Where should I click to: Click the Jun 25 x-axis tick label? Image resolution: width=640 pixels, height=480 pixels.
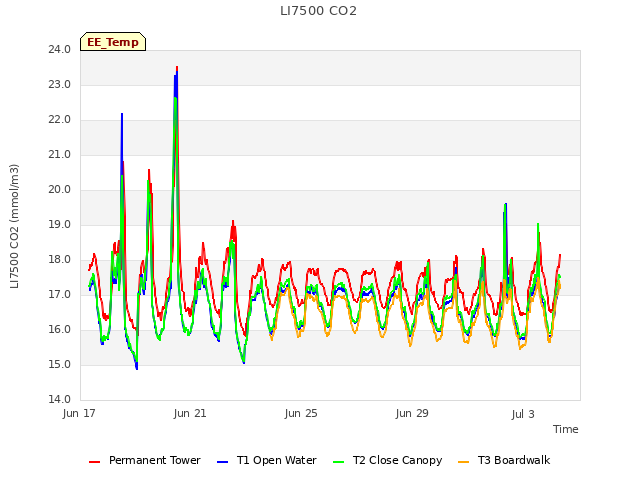coord(301,413)
